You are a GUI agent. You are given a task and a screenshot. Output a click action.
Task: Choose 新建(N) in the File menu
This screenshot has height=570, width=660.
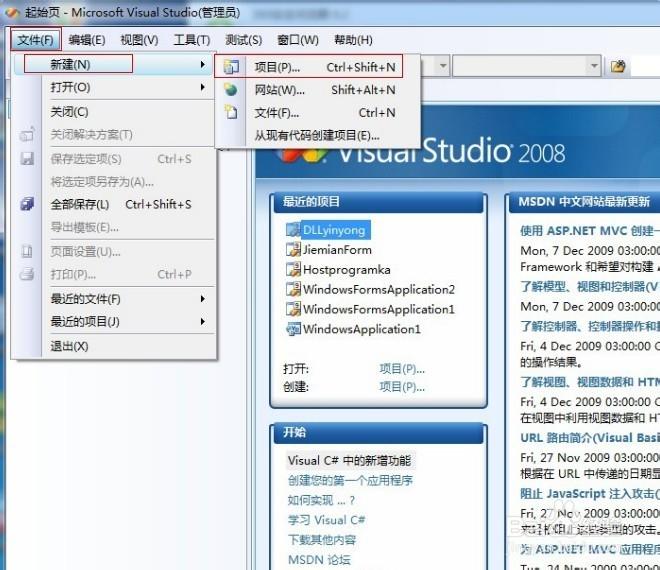[x=112, y=64]
